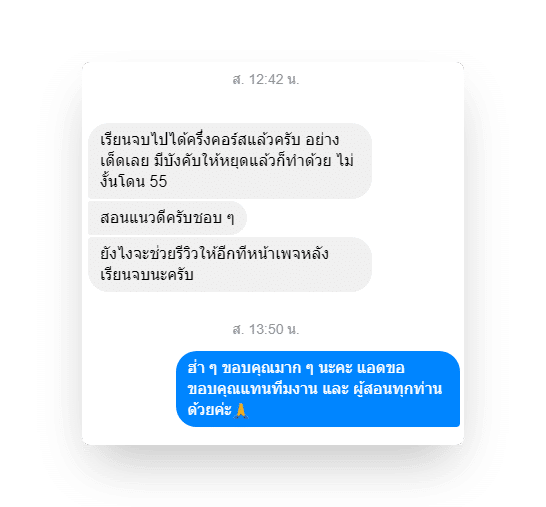546x507 pixels.
Task: Click the message starting with เรียนจบไปได้ครึ่งคอร์ส
Action: pos(230,161)
